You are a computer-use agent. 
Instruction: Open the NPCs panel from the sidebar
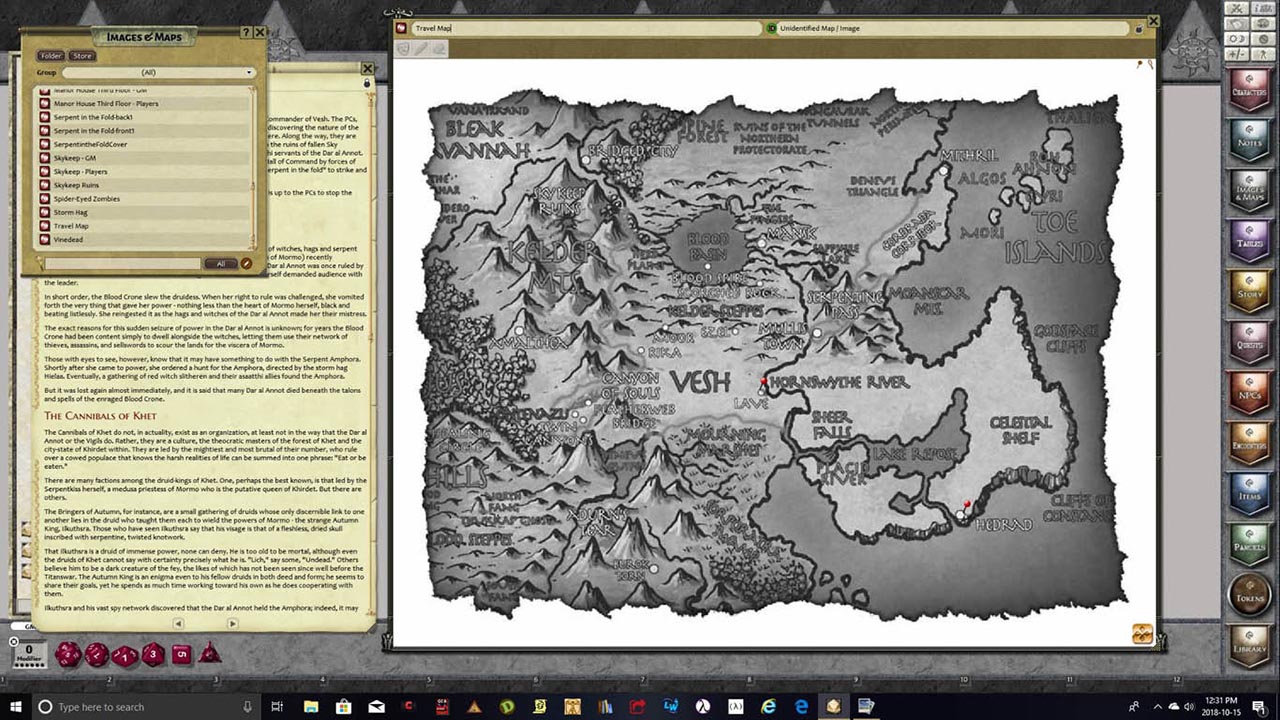(x=1248, y=392)
